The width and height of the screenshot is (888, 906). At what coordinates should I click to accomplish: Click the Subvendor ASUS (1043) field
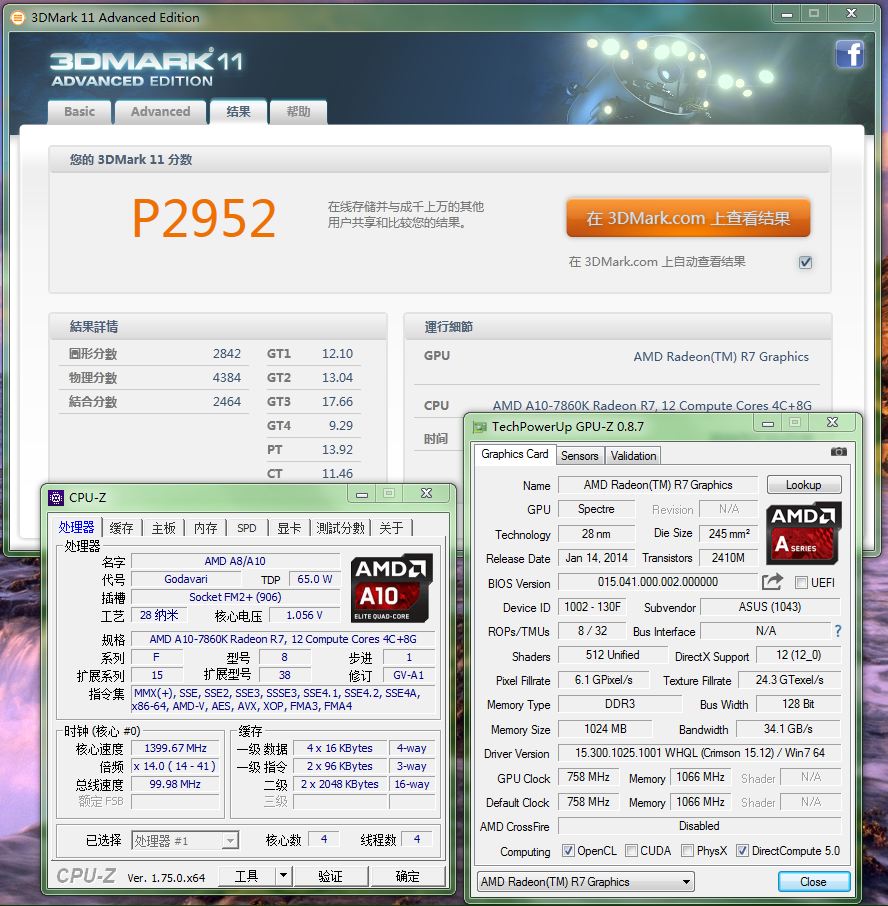(770, 607)
